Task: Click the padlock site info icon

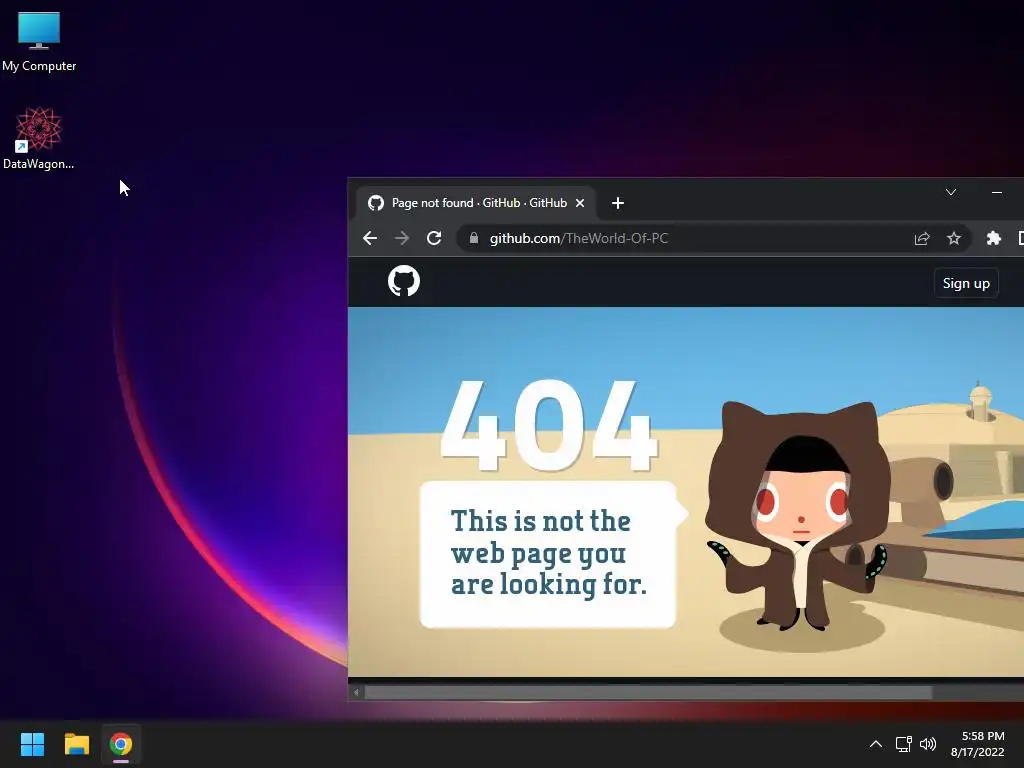Action: pyautogui.click(x=474, y=238)
